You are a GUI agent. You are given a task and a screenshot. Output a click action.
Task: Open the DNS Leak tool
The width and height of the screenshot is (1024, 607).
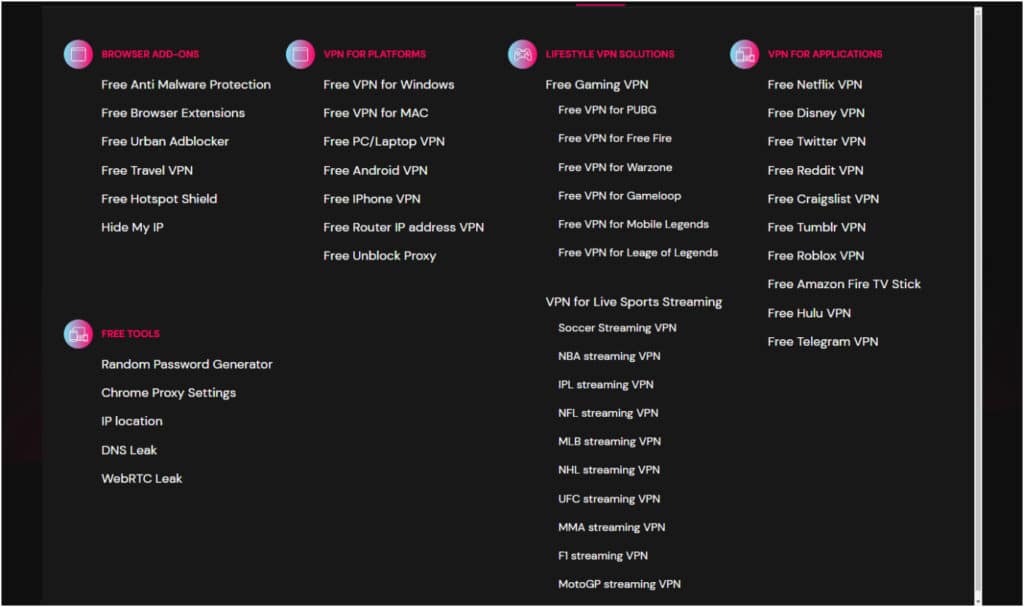[x=129, y=450]
